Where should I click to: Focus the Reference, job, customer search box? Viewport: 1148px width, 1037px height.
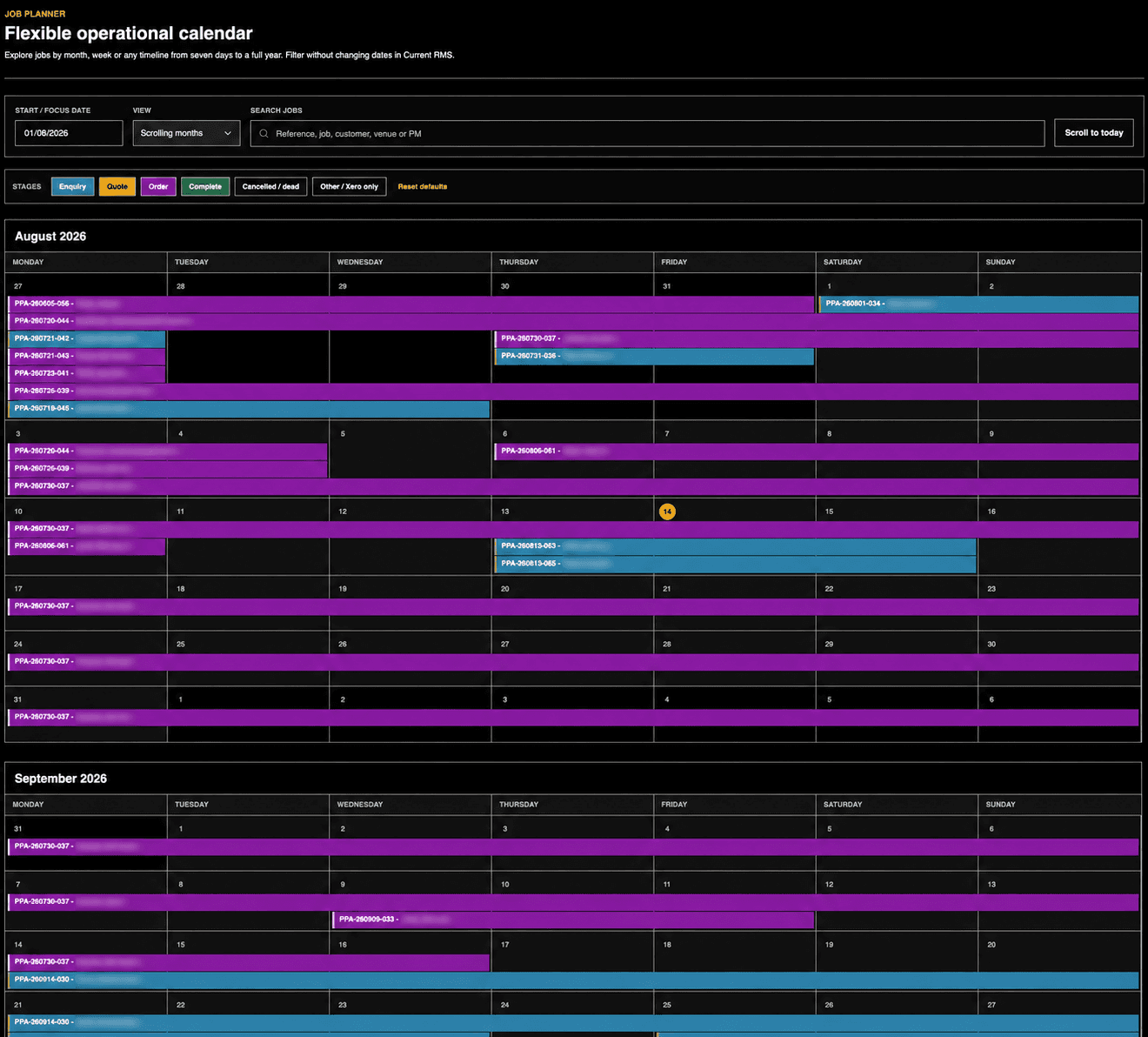[x=647, y=134]
